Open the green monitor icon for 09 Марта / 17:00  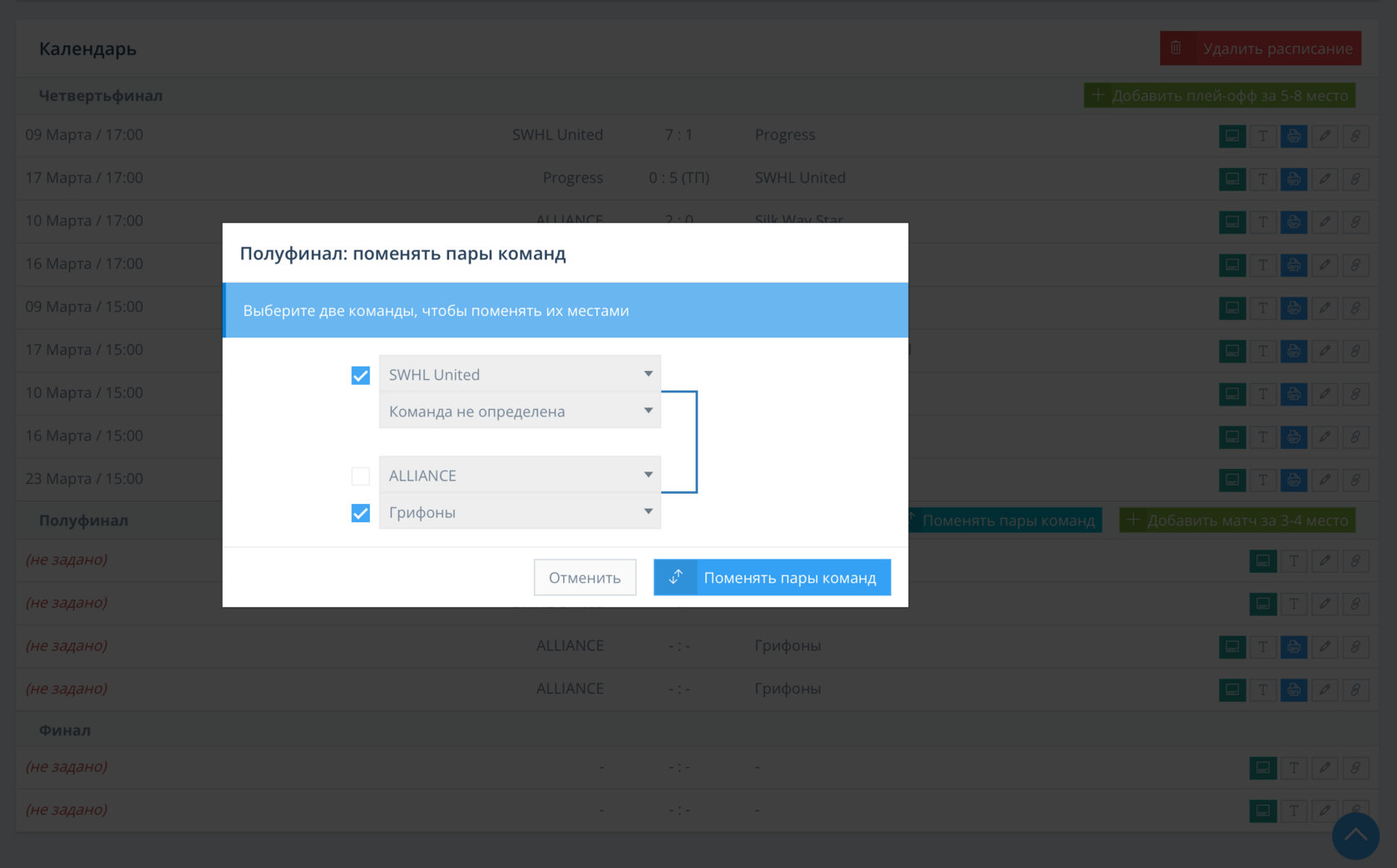[1232, 136]
